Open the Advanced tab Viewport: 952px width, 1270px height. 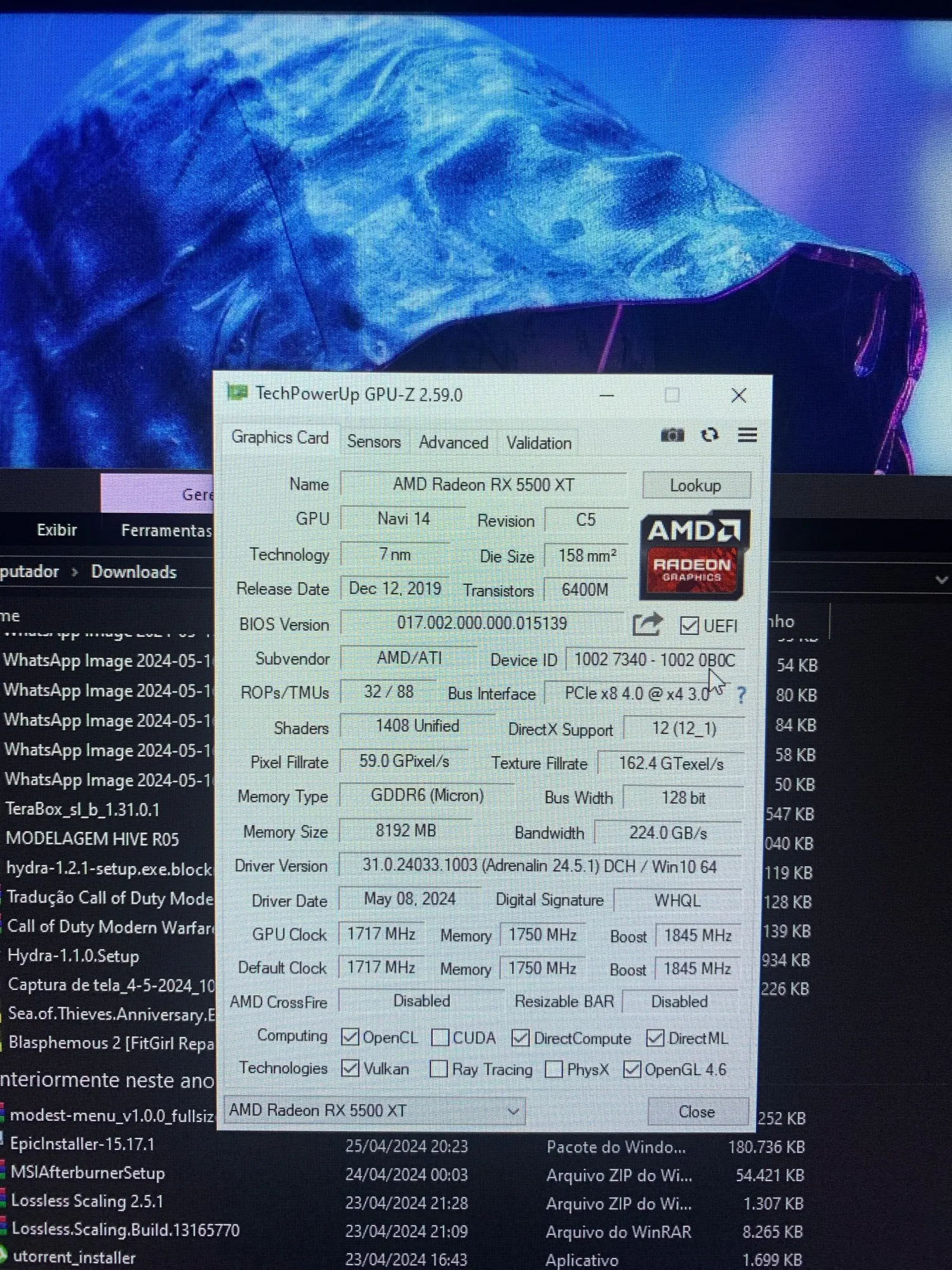(x=453, y=443)
